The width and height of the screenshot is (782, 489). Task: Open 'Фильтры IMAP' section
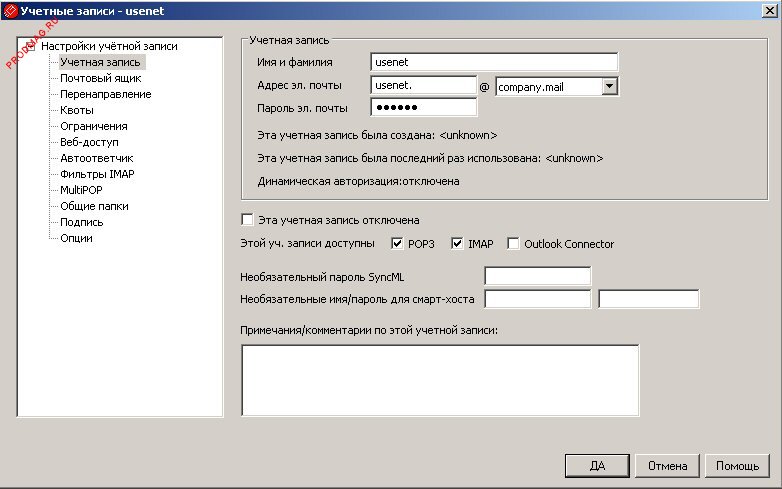click(x=97, y=174)
